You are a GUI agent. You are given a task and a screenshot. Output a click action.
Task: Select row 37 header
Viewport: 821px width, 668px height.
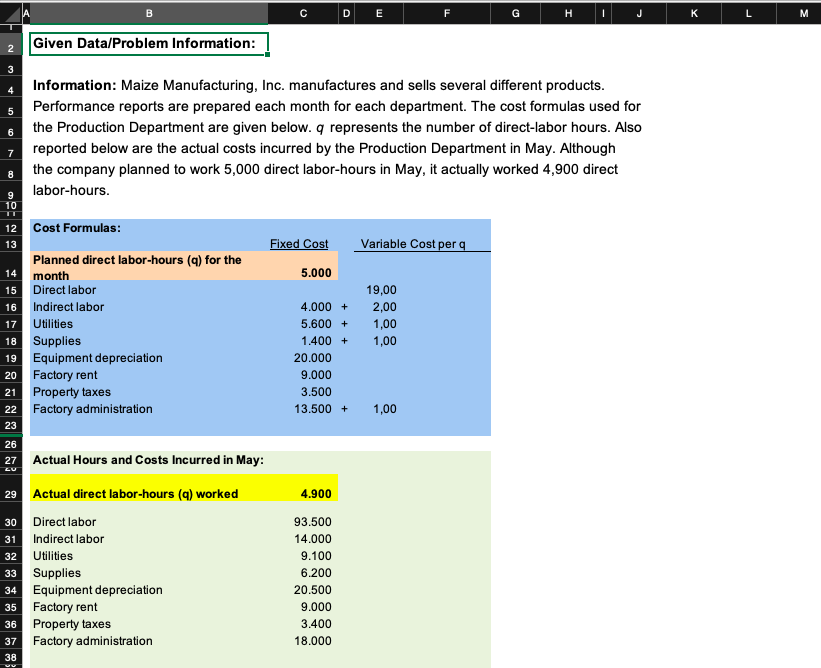[10, 641]
